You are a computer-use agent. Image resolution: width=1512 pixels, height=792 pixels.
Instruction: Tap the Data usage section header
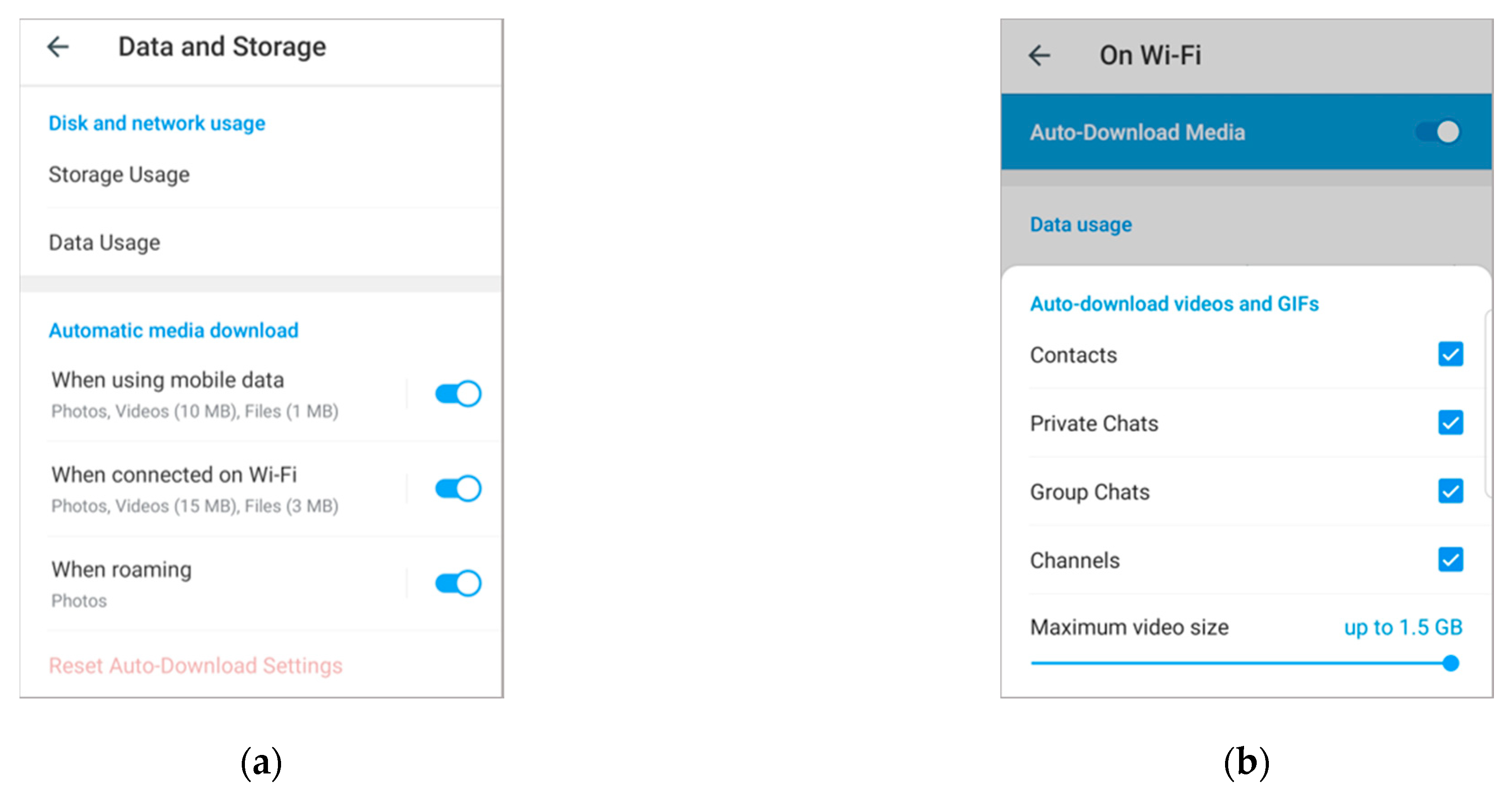(x=1080, y=224)
